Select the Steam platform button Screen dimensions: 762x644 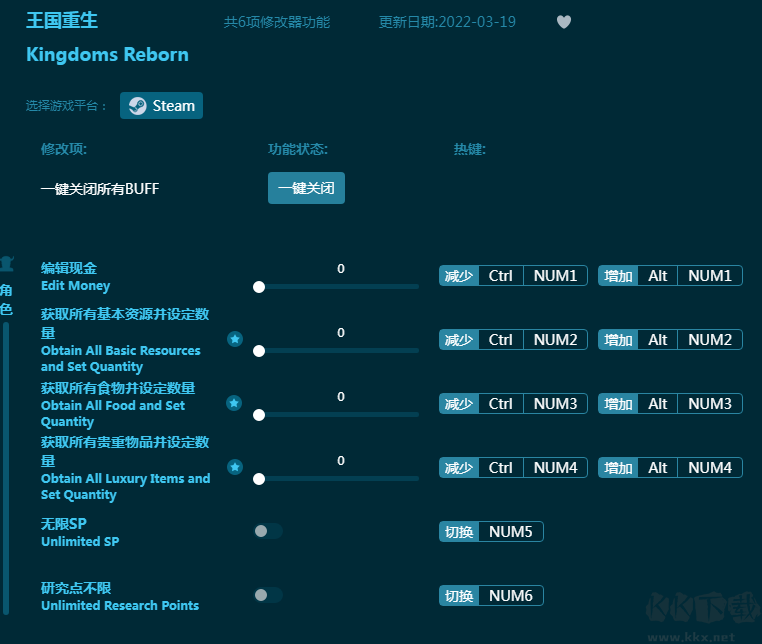(161, 105)
